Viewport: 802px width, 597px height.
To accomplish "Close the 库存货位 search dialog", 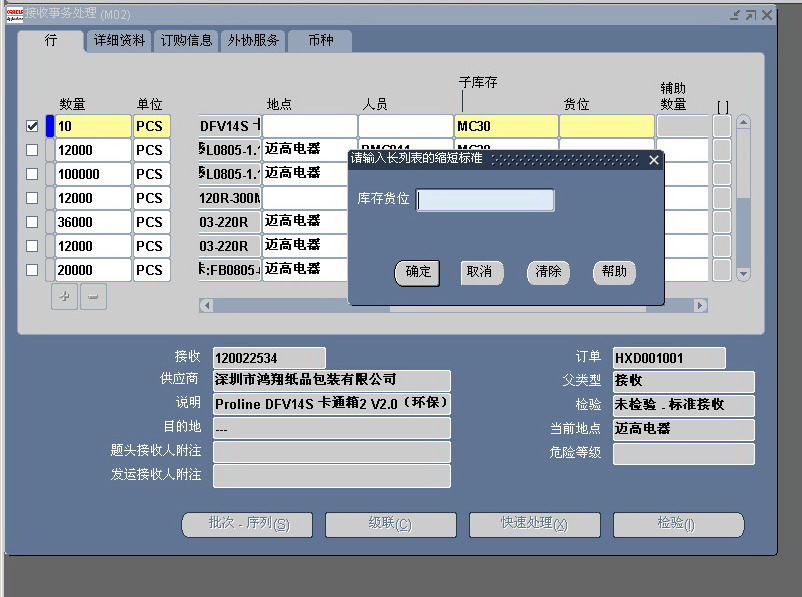I will 654,160.
